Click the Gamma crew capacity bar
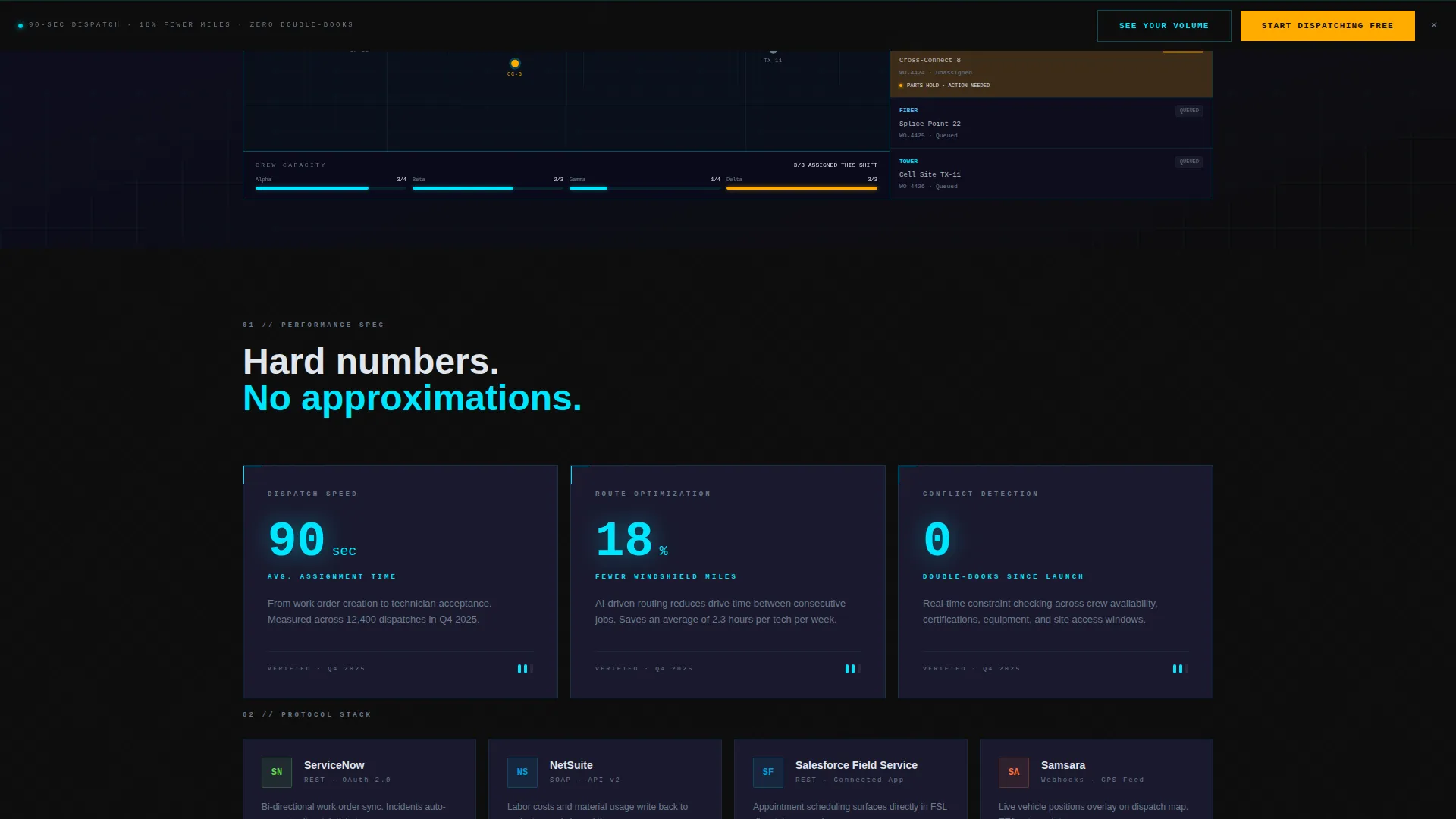Viewport: 1456px width, 819px height. tap(645, 188)
